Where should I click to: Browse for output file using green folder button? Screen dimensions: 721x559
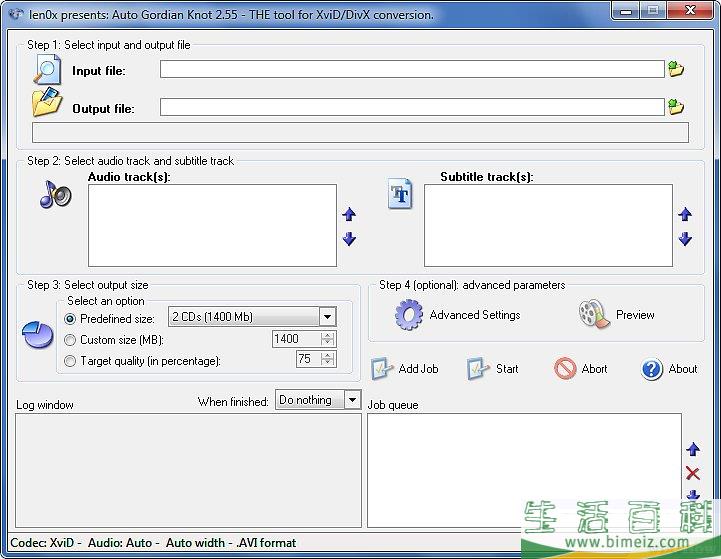click(x=675, y=107)
